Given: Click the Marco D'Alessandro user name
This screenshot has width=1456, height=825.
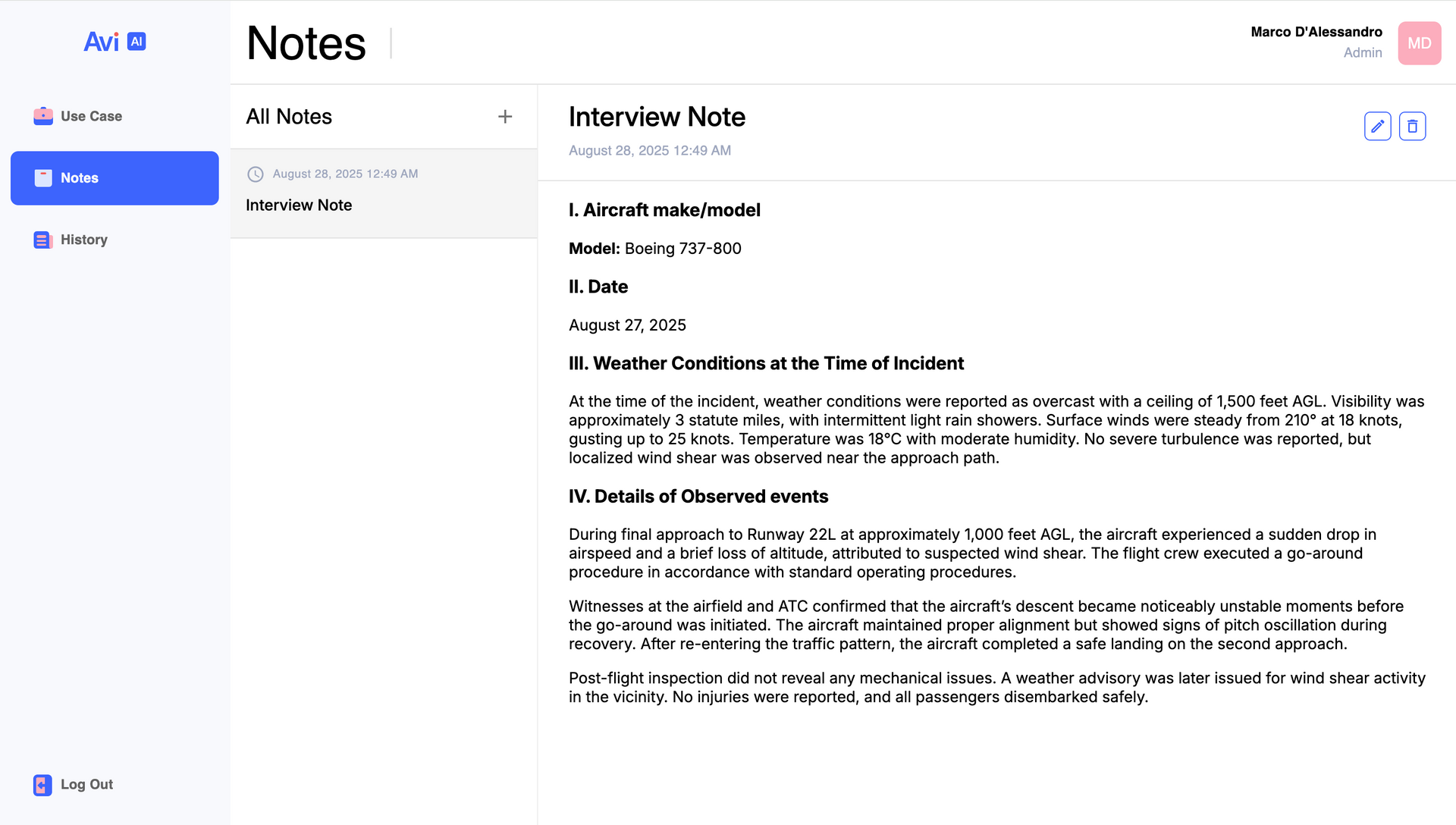Looking at the screenshot, I should (1316, 32).
